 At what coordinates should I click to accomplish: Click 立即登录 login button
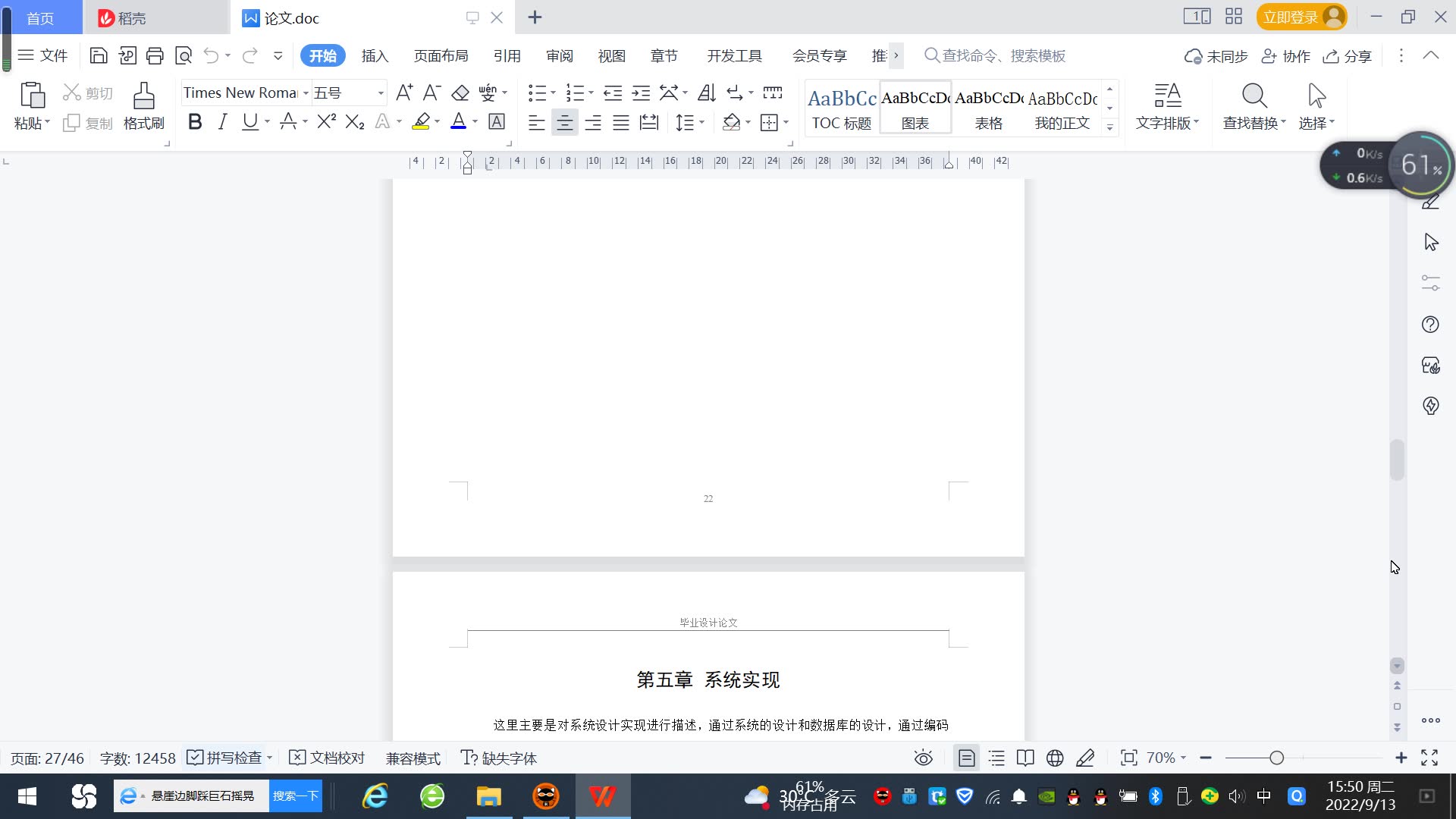(x=1301, y=17)
